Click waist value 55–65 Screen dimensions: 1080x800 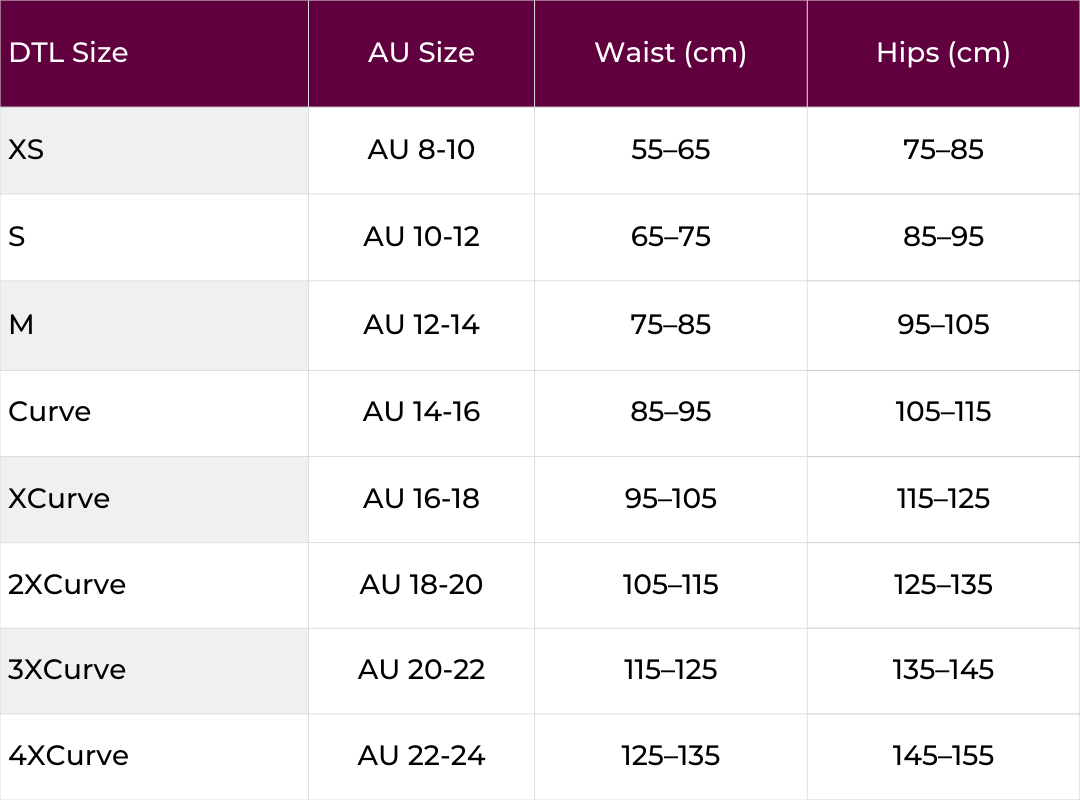tap(670, 150)
